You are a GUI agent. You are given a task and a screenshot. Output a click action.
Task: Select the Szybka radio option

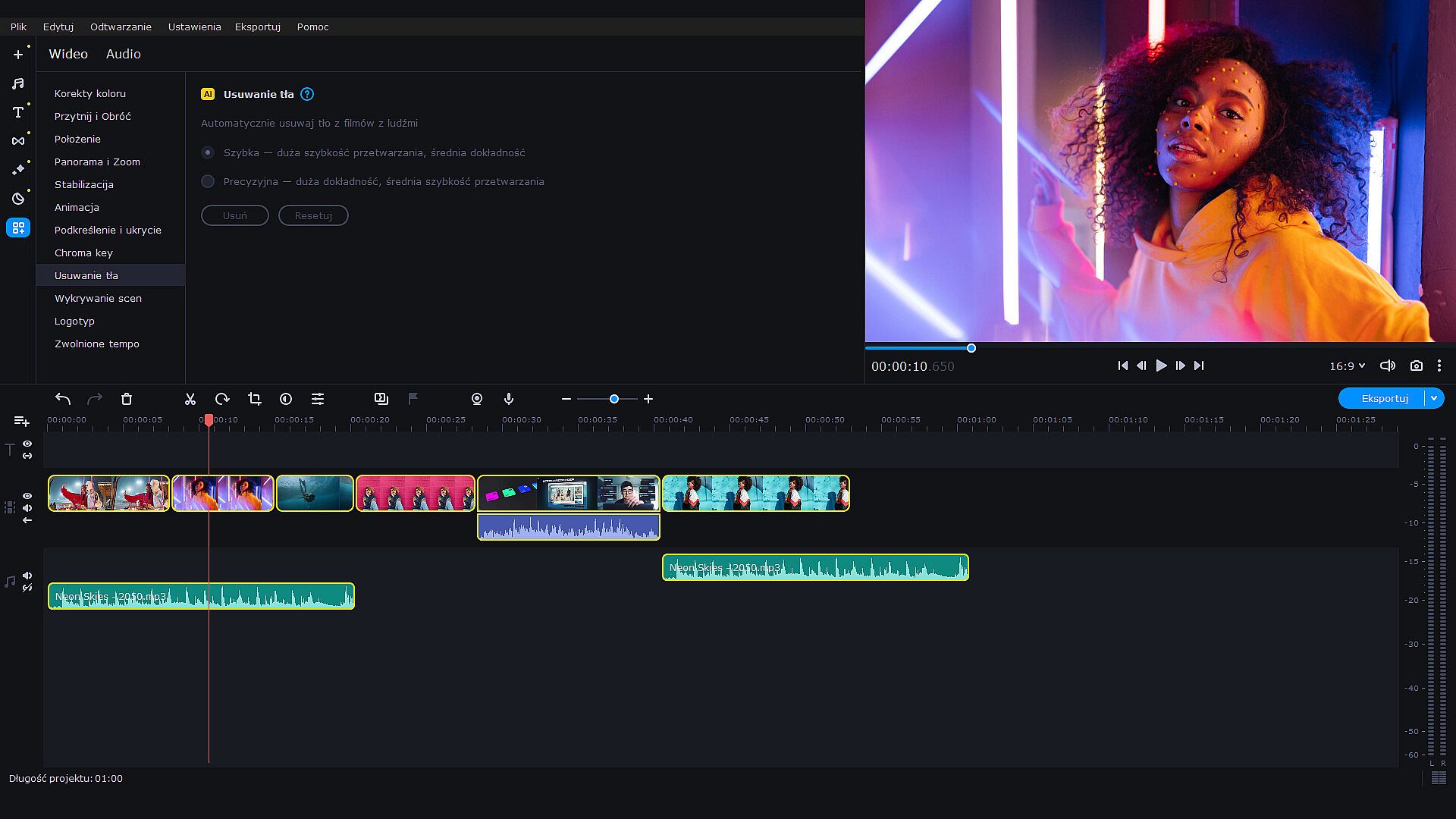pyautogui.click(x=208, y=152)
